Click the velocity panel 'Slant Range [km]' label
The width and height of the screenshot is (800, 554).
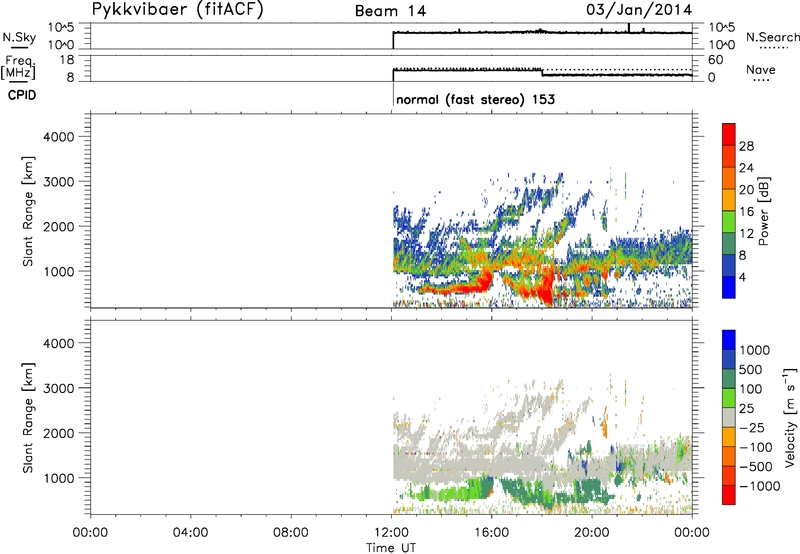pos(28,417)
